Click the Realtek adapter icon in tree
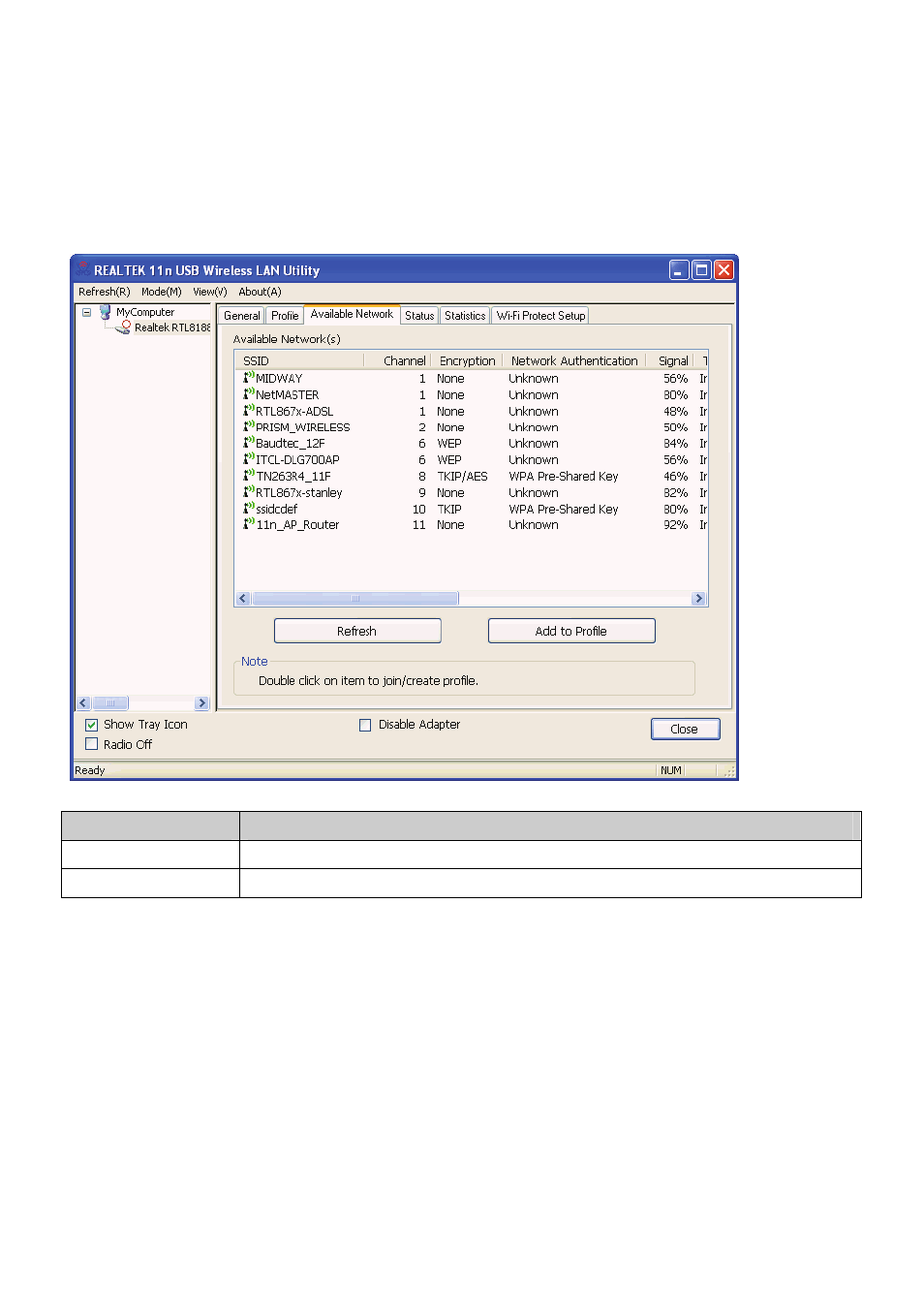 [x=124, y=327]
